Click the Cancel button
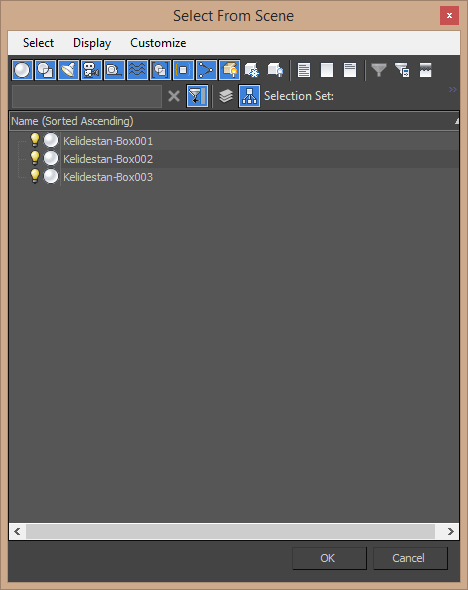The width and height of the screenshot is (468, 590). [410, 558]
